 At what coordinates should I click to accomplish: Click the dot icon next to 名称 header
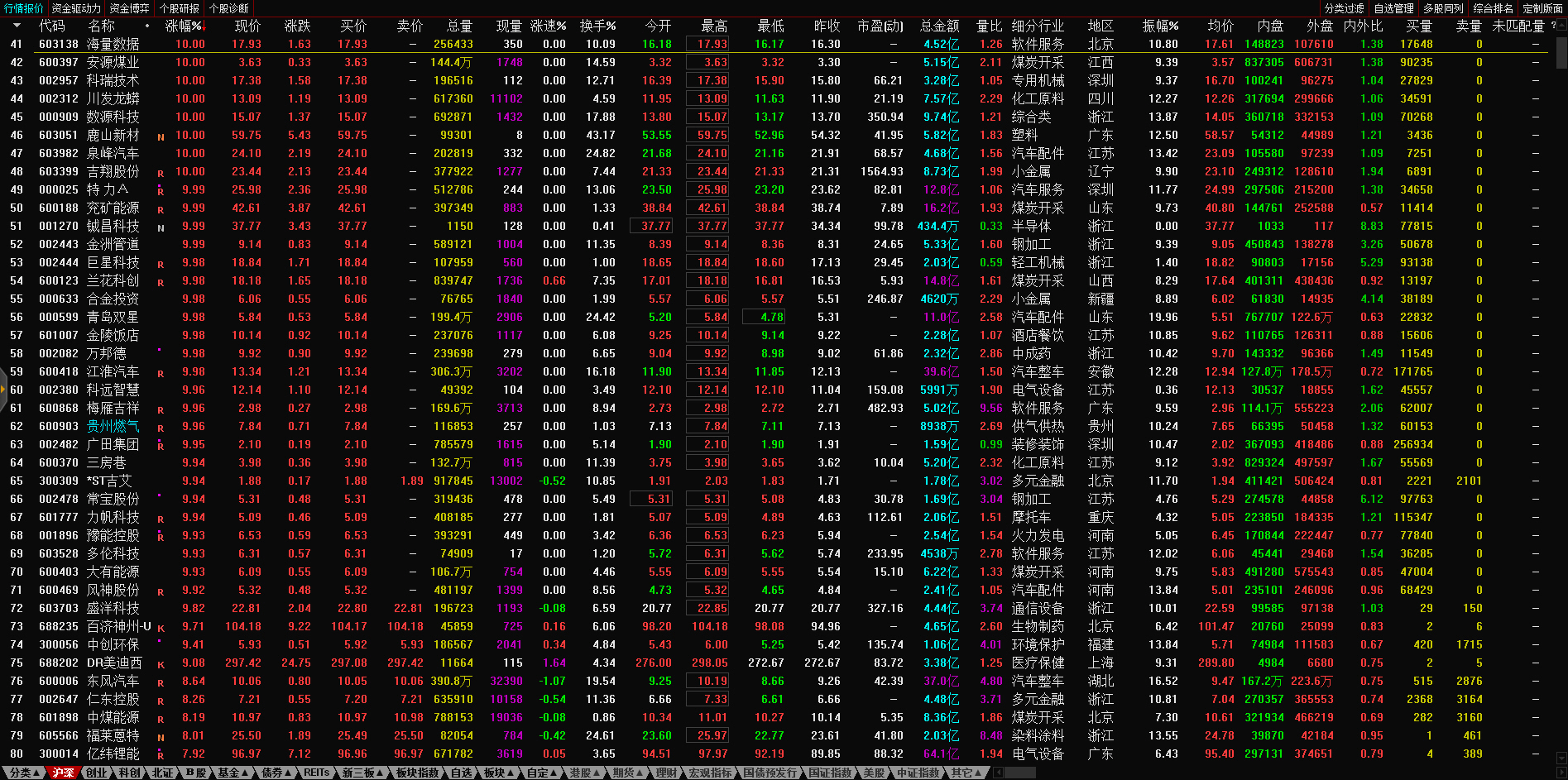[147, 26]
